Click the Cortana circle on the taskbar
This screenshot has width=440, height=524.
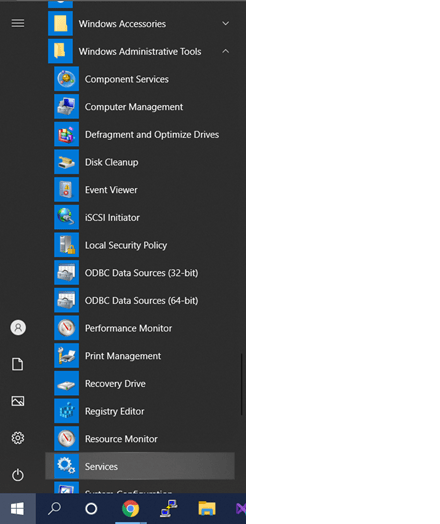[x=91, y=509]
